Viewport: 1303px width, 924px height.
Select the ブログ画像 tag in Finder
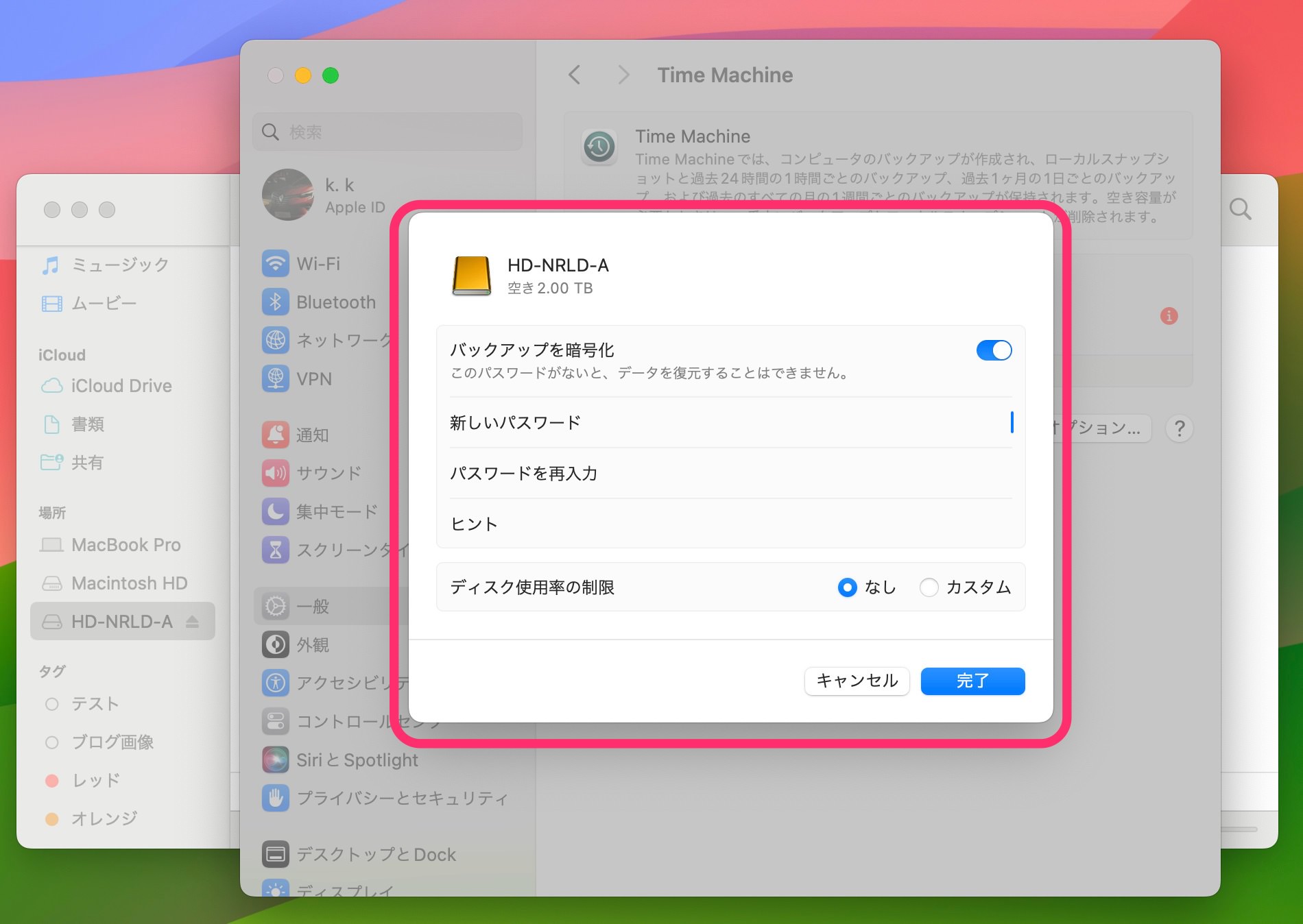click(x=122, y=742)
